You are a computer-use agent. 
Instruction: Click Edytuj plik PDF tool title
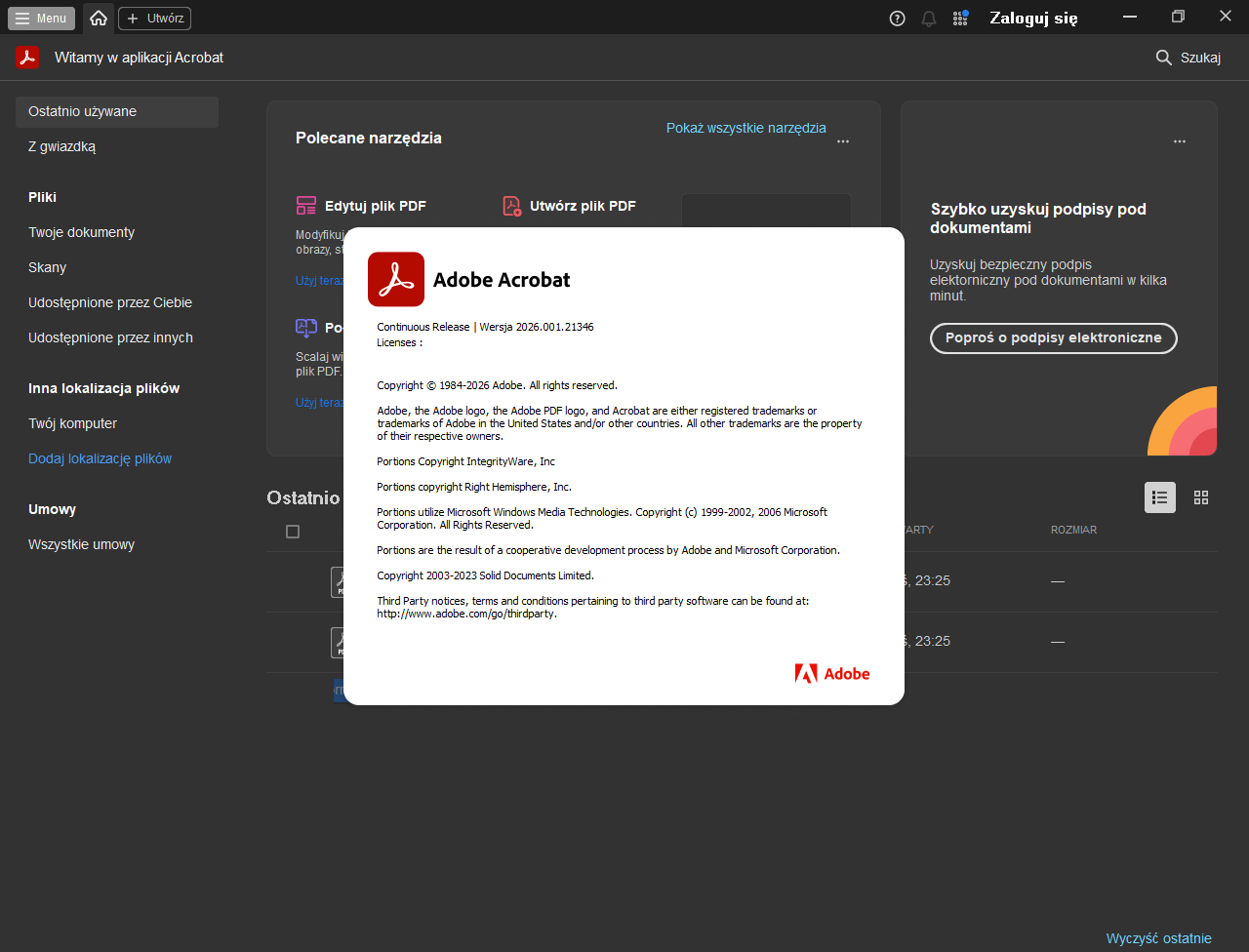point(376,206)
